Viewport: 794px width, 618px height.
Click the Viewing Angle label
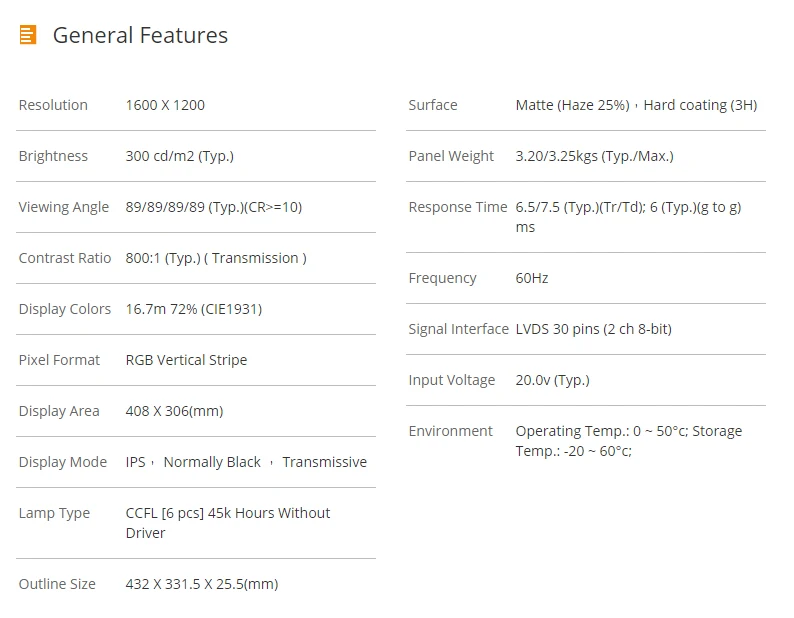tap(64, 207)
